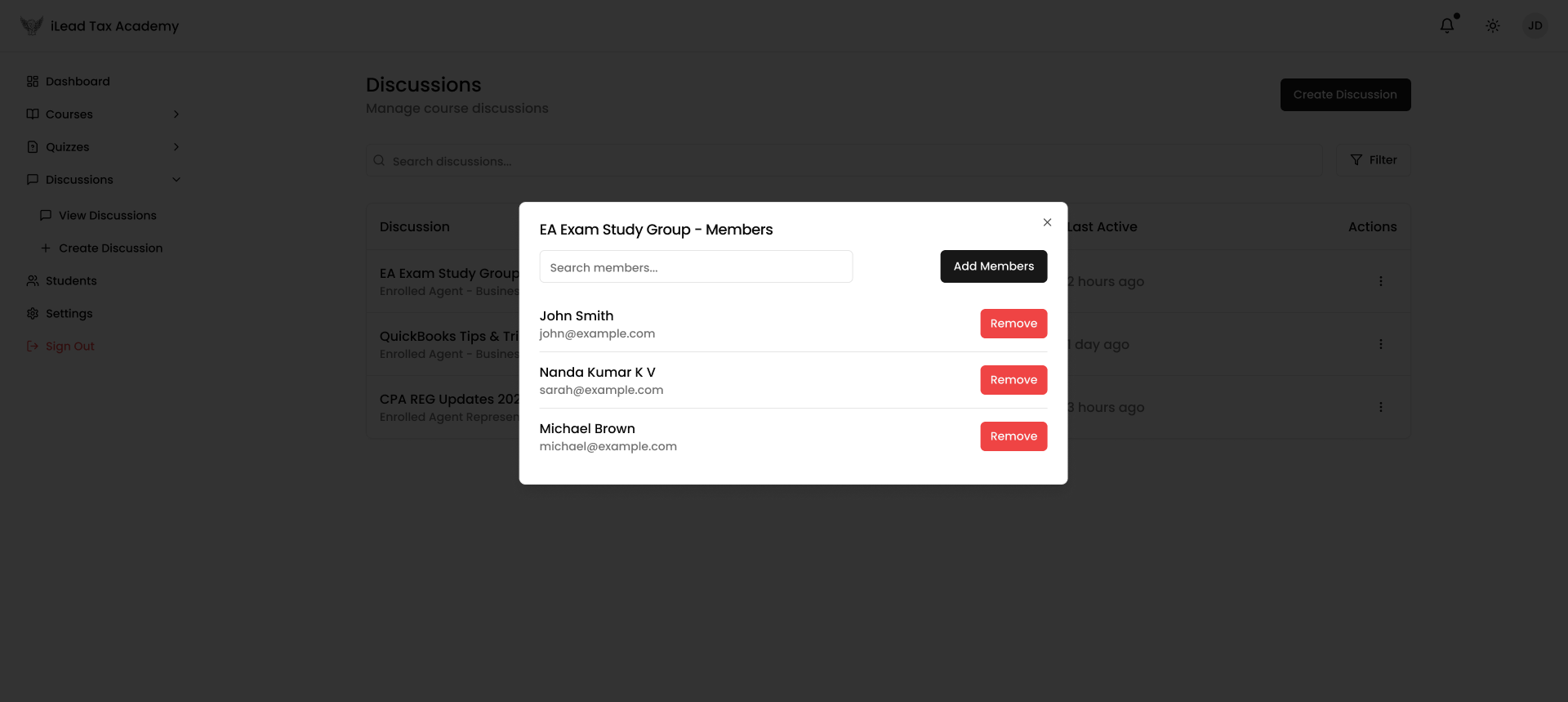The height and width of the screenshot is (702, 1568).
Task: Click the notification bell icon
Action: tap(1446, 25)
